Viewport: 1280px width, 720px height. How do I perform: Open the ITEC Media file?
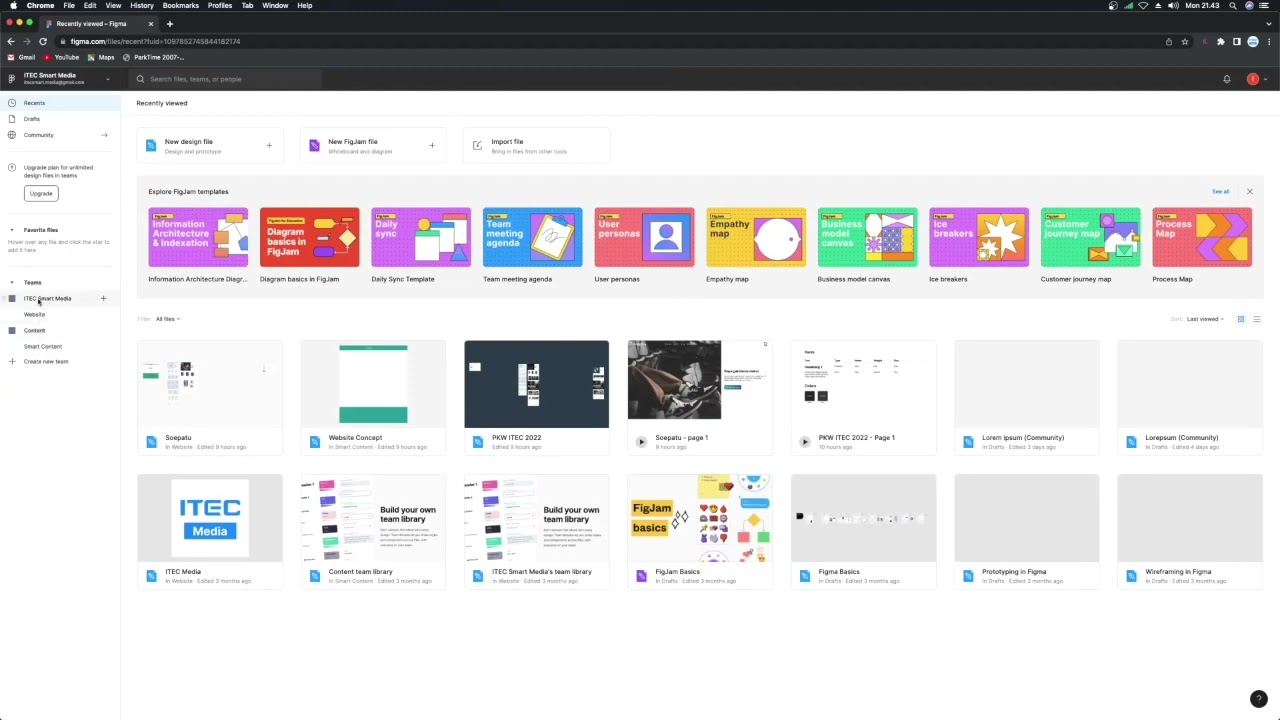pos(210,531)
